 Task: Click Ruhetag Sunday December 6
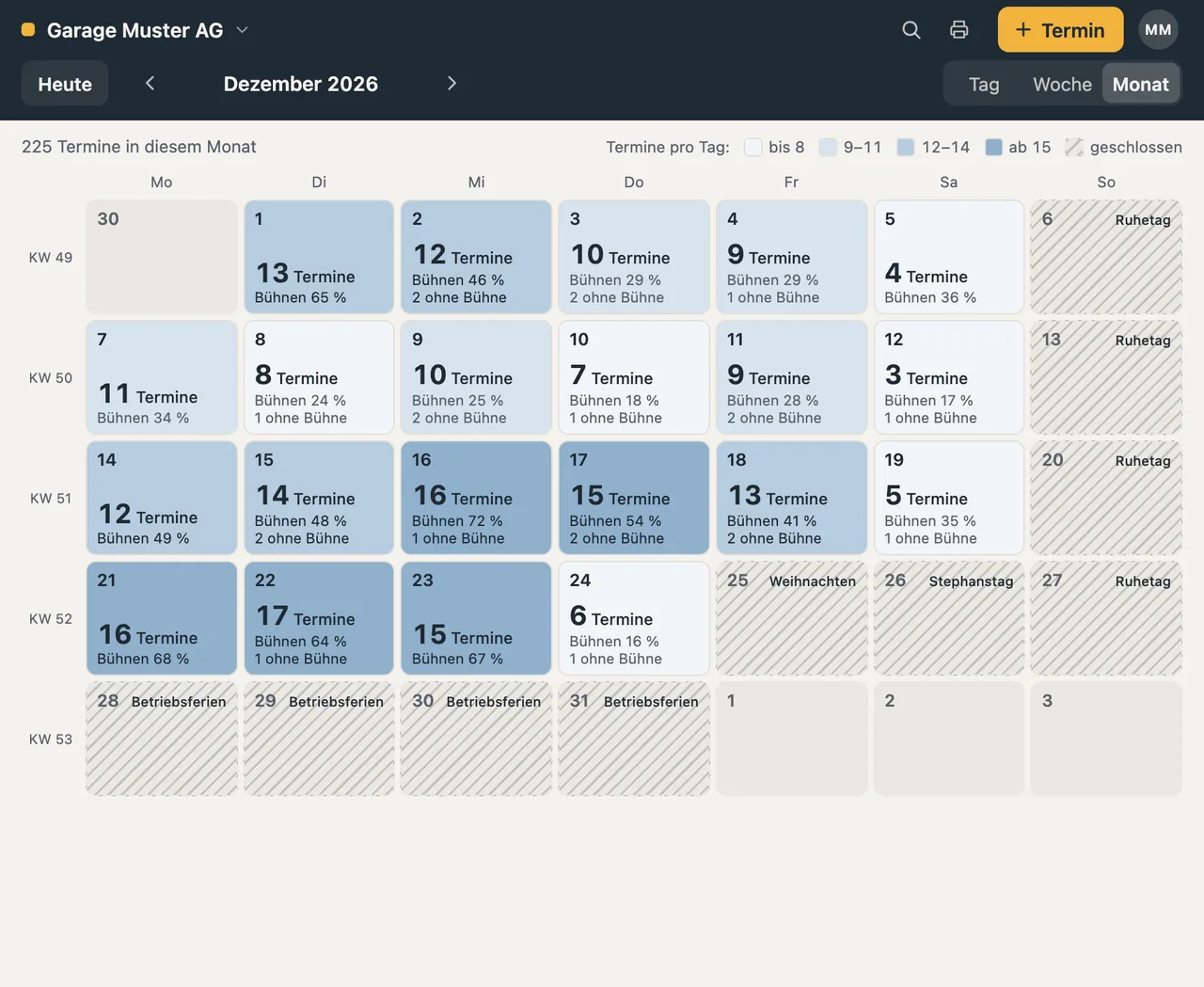point(1106,257)
